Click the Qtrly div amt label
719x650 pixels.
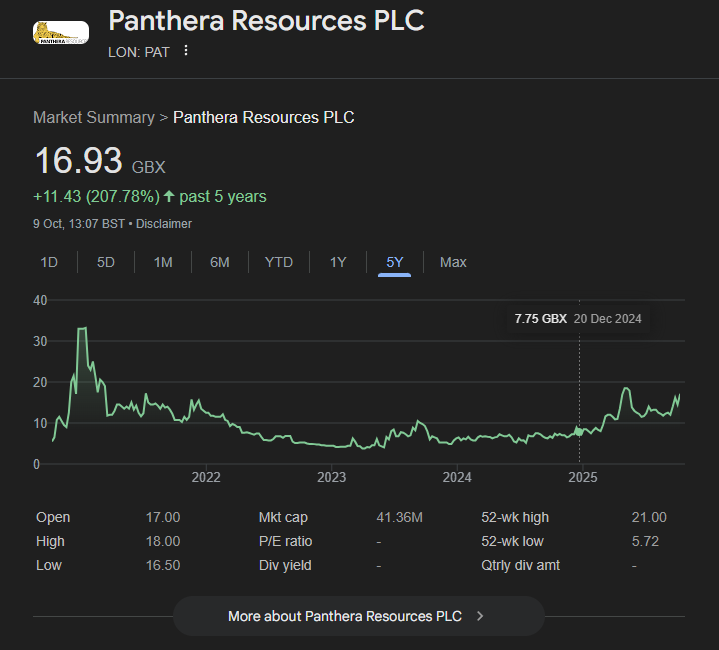coord(520,565)
